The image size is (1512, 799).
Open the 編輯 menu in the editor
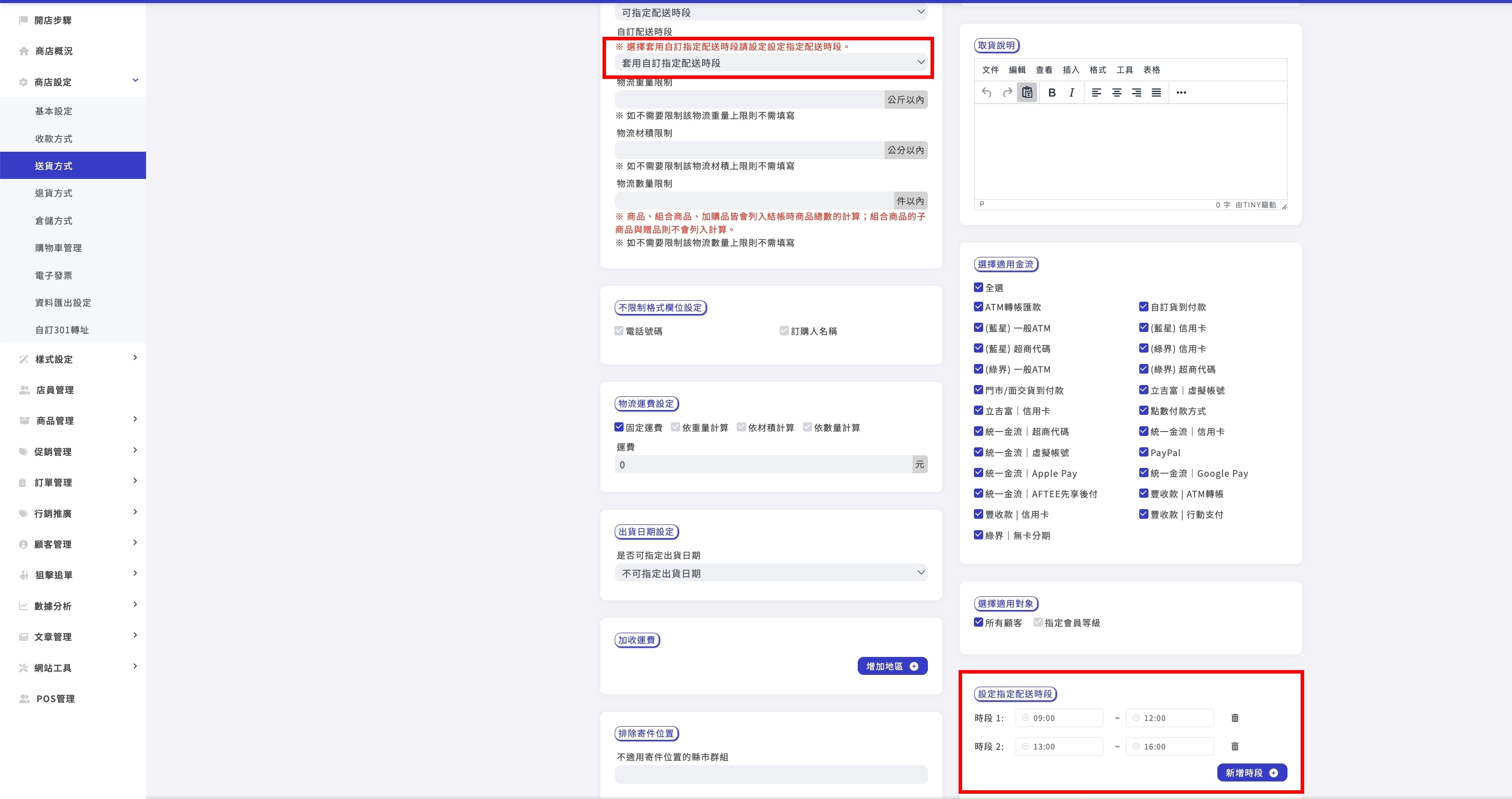pos(1017,70)
